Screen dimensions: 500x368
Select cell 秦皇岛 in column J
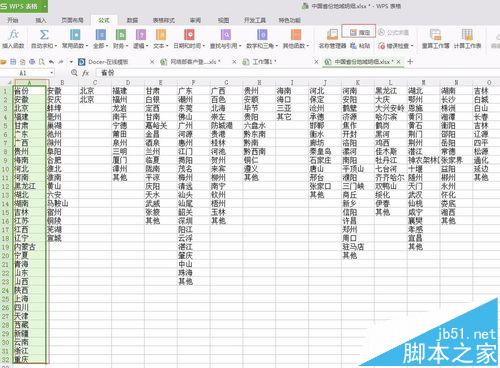coord(325,151)
